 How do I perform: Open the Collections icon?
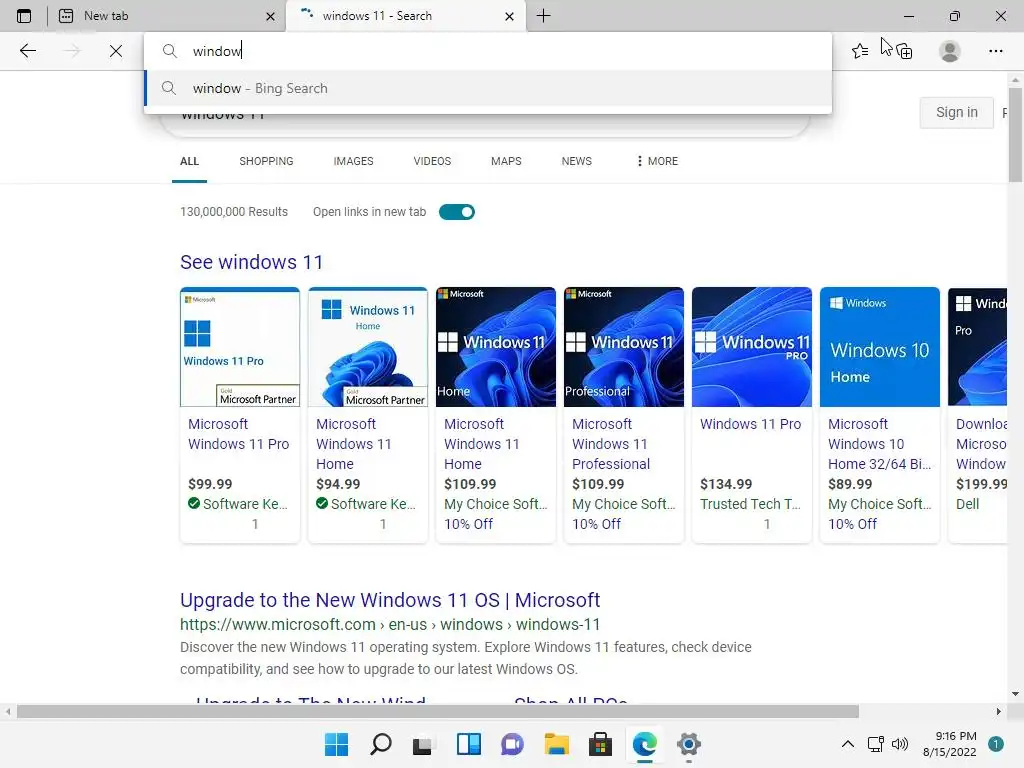click(904, 51)
